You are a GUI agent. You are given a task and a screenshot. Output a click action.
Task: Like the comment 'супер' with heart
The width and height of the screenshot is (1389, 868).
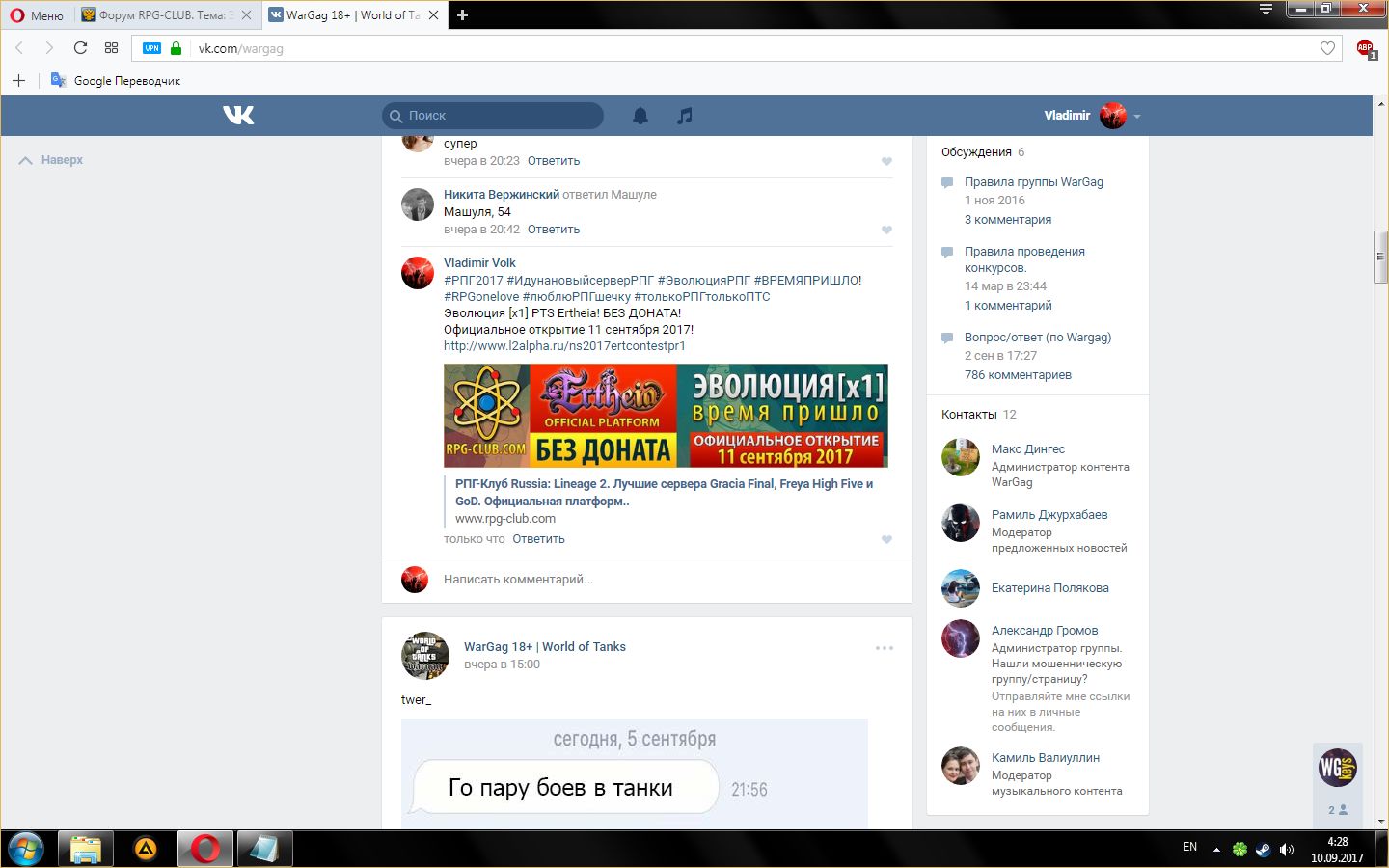click(x=886, y=162)
